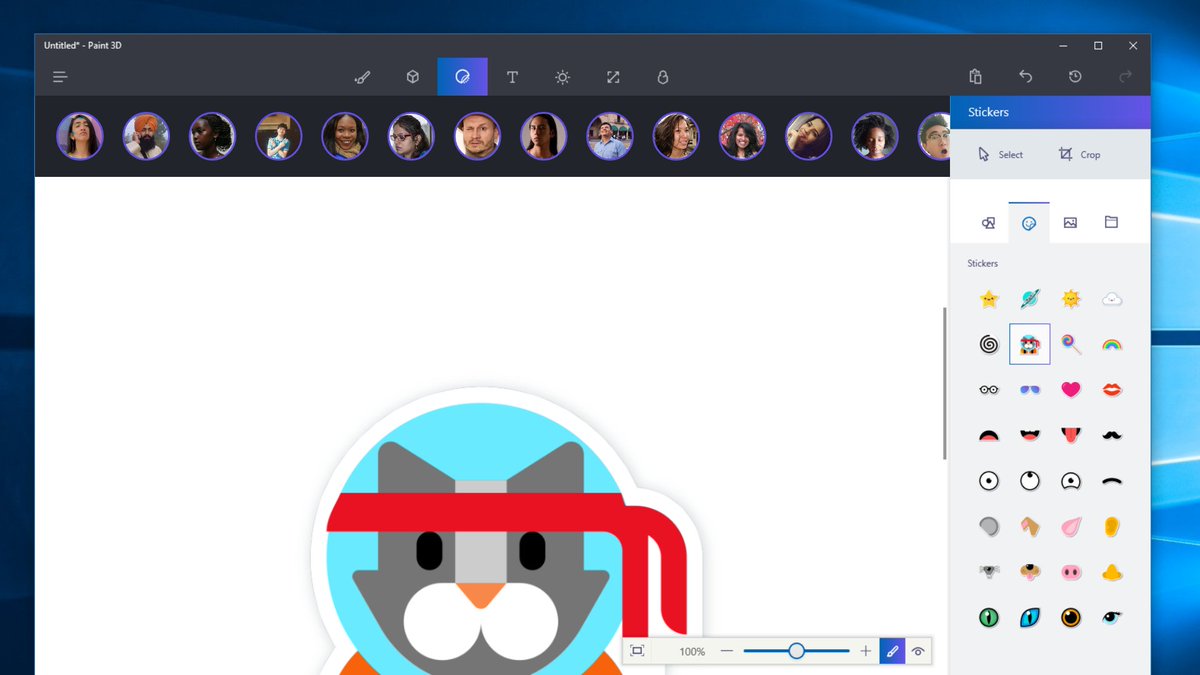The height and width of the screenshot is (675, 1200).
Task: Open the custom stickers folder tab
Action: pos(1111,223)
